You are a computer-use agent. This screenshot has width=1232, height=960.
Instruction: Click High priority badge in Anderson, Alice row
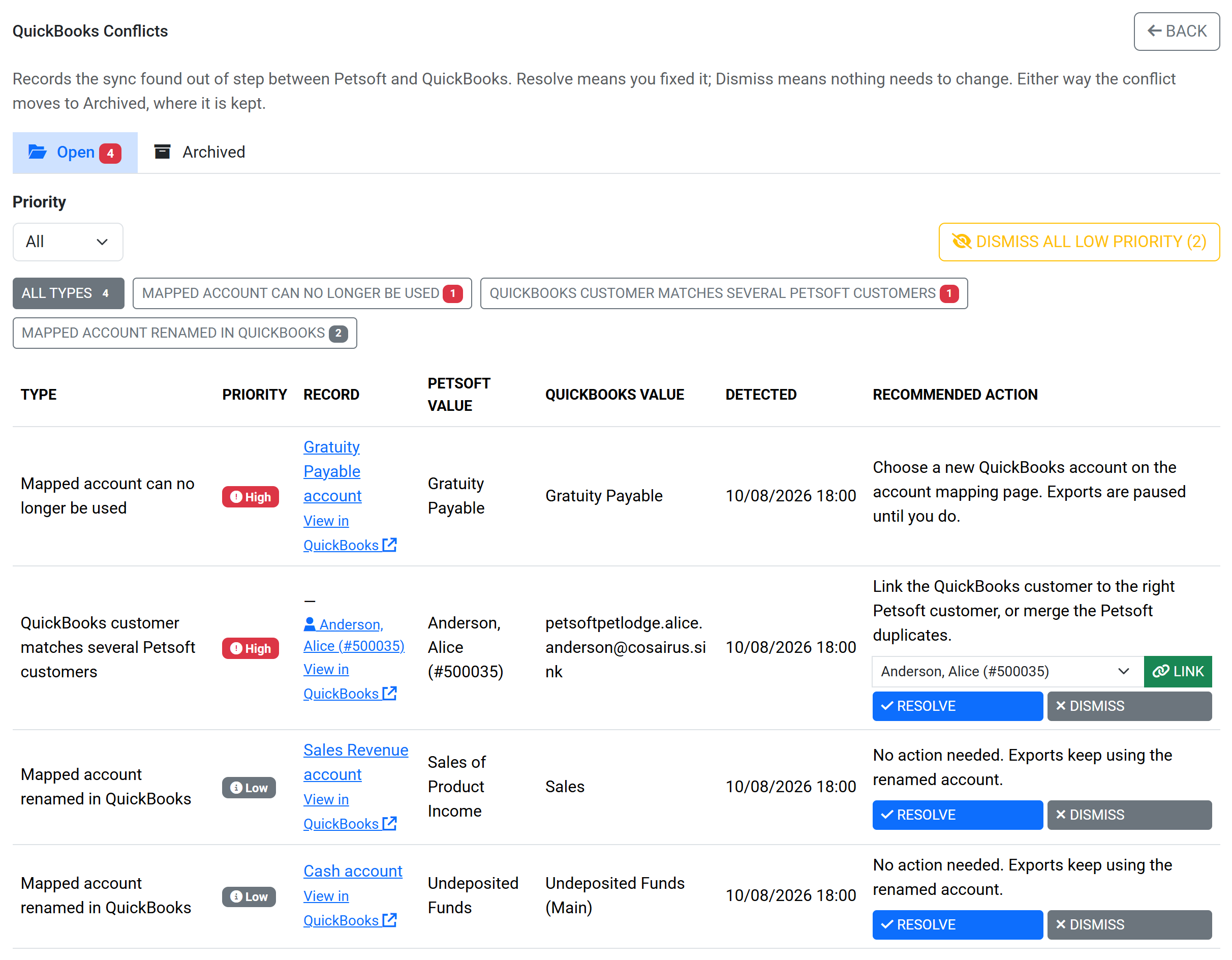point(250,648)
